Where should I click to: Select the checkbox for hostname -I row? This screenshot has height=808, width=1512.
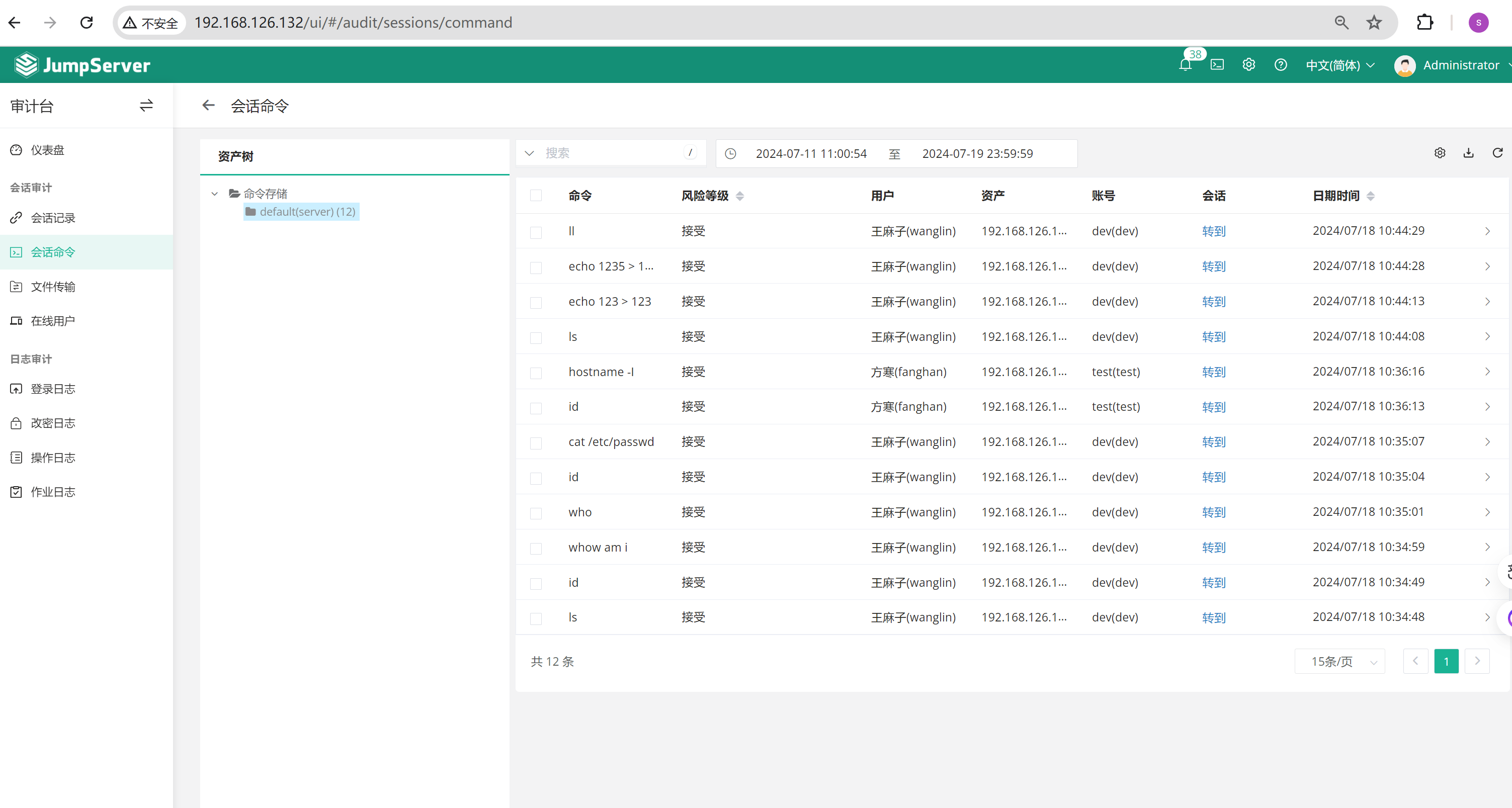535,373
